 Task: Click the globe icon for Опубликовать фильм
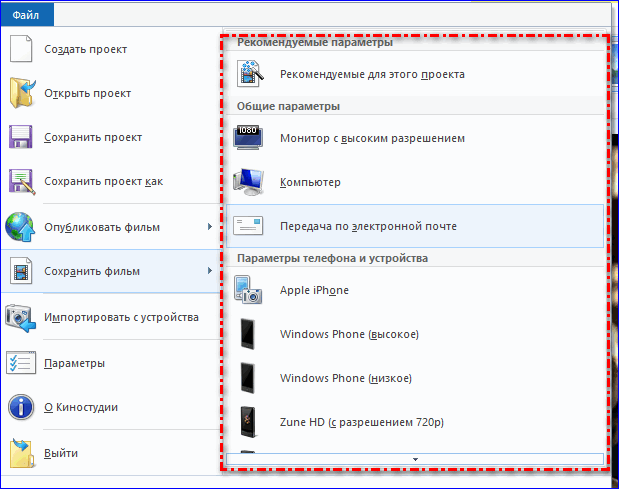[20, 227]
